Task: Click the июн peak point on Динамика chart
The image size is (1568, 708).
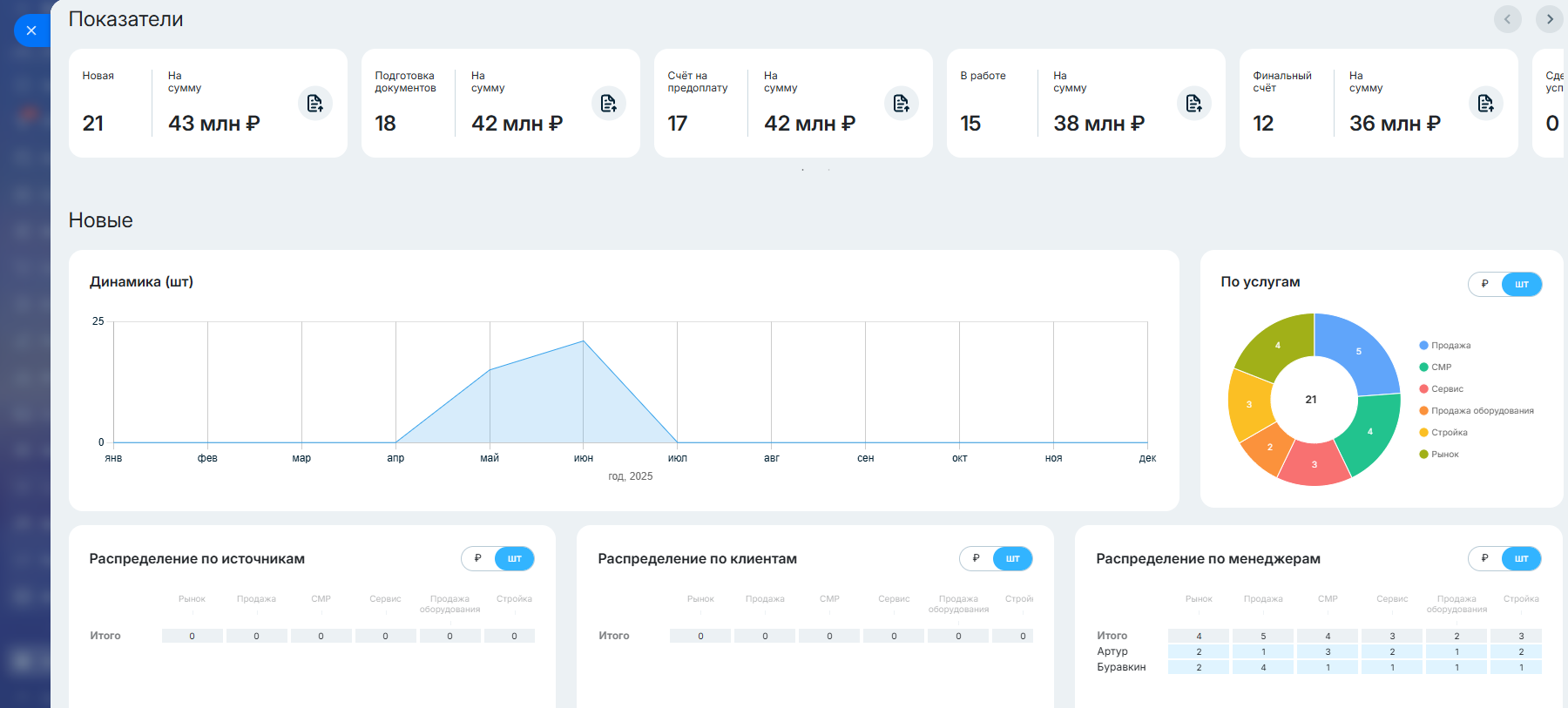Action: point(584,341)
